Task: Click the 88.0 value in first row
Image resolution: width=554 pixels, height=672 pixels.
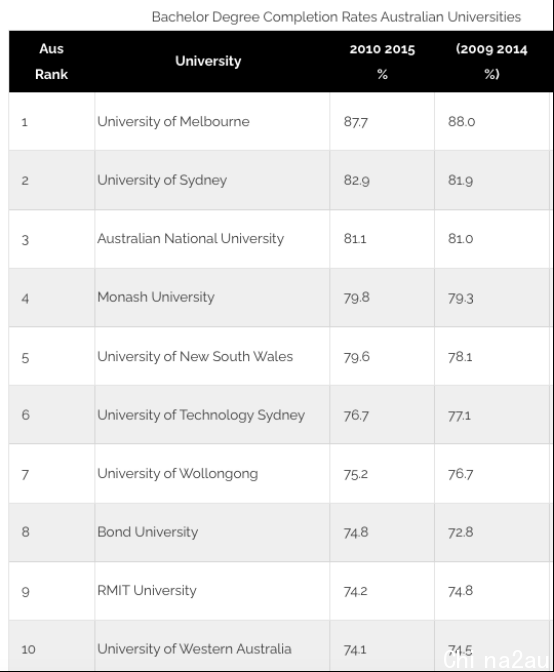Action: point(461,122)
